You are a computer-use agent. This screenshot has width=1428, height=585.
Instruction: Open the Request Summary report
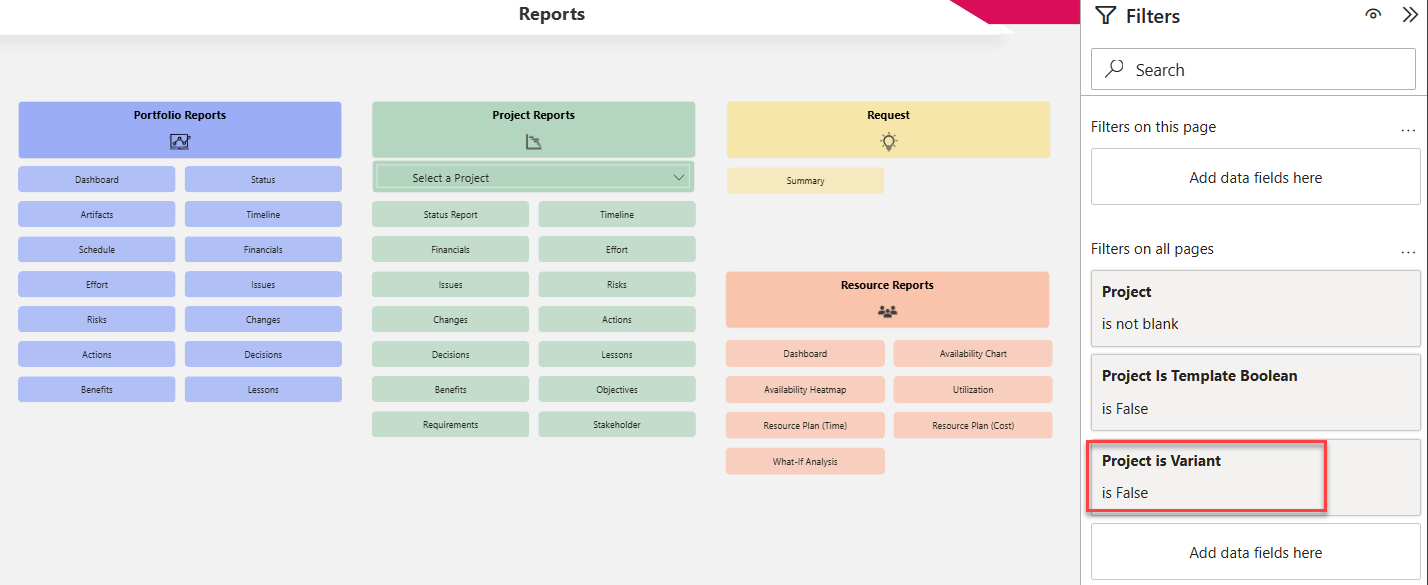point(805,181)
